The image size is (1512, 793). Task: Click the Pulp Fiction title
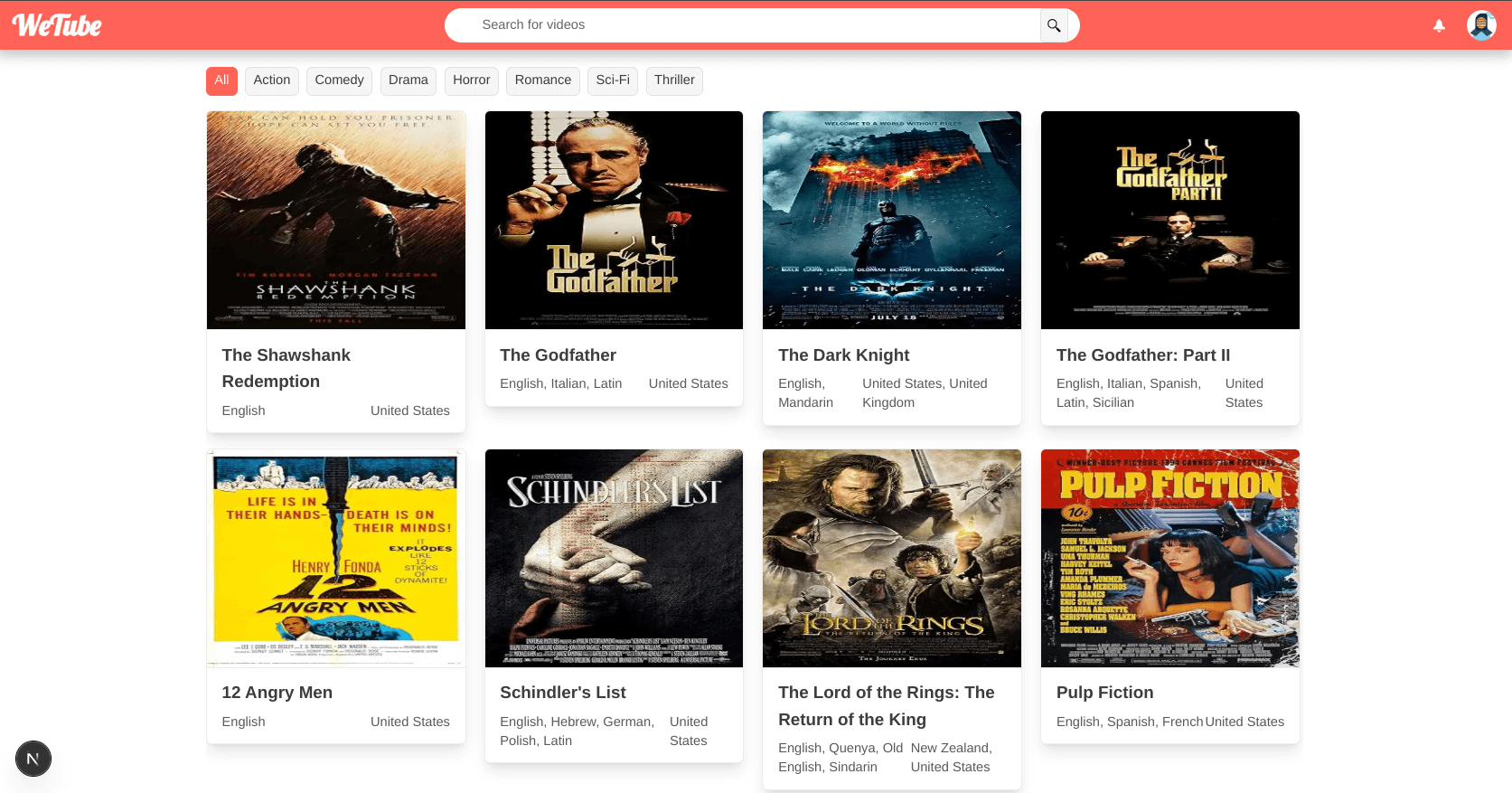[1105, 693]
